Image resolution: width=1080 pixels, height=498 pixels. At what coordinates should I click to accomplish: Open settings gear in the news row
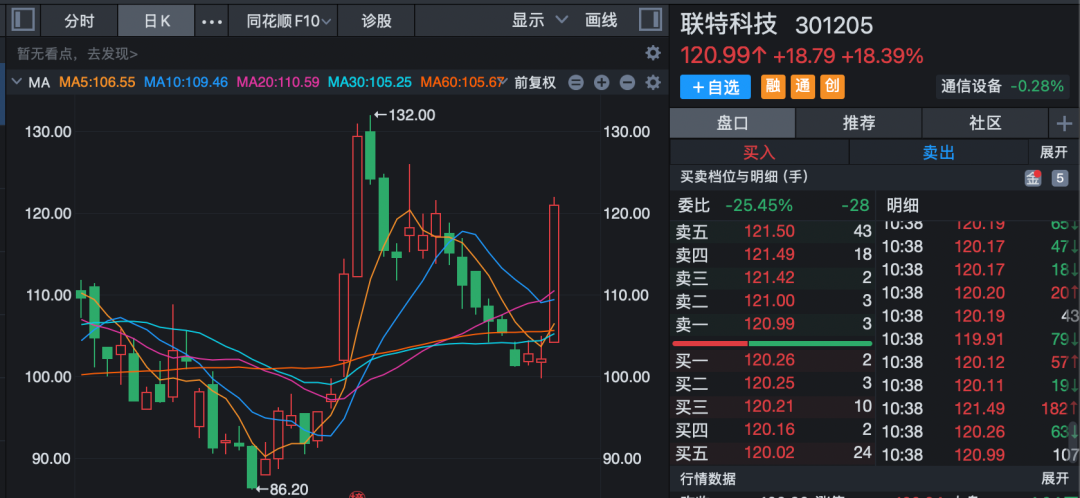coord(653,53)
